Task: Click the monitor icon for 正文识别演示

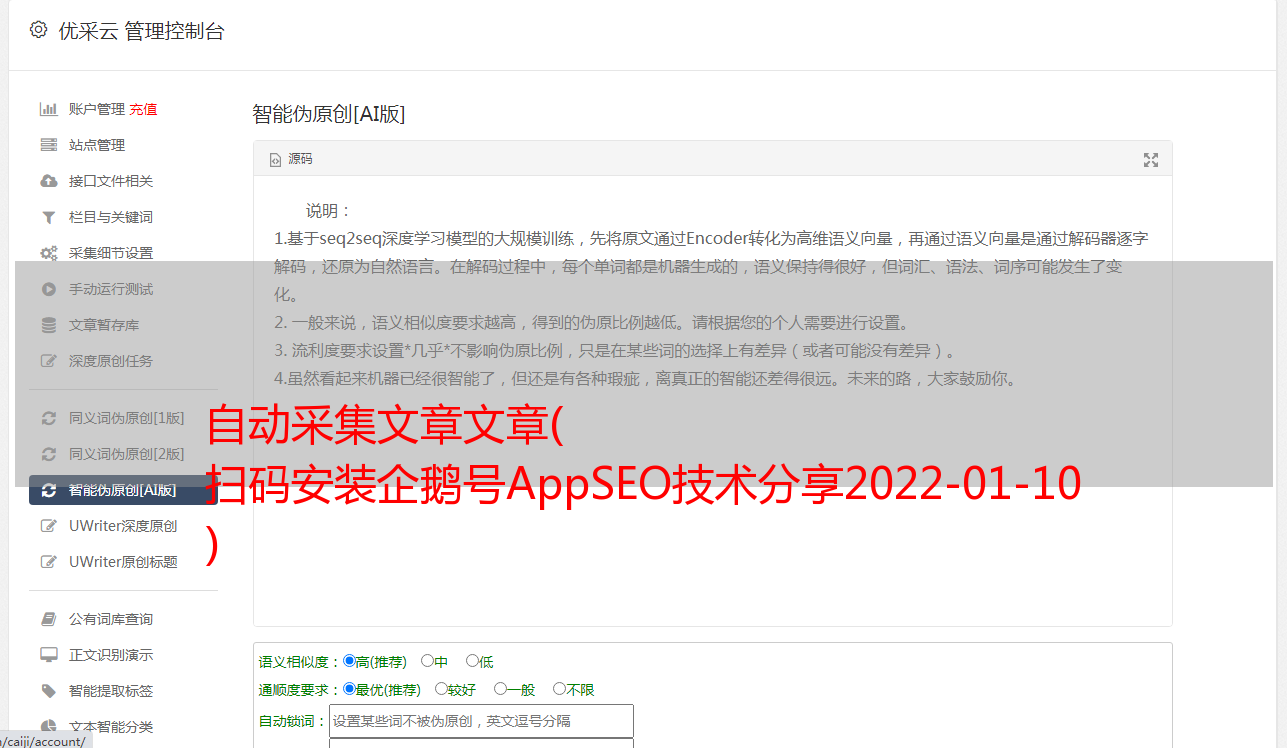Action: (48, 655)
